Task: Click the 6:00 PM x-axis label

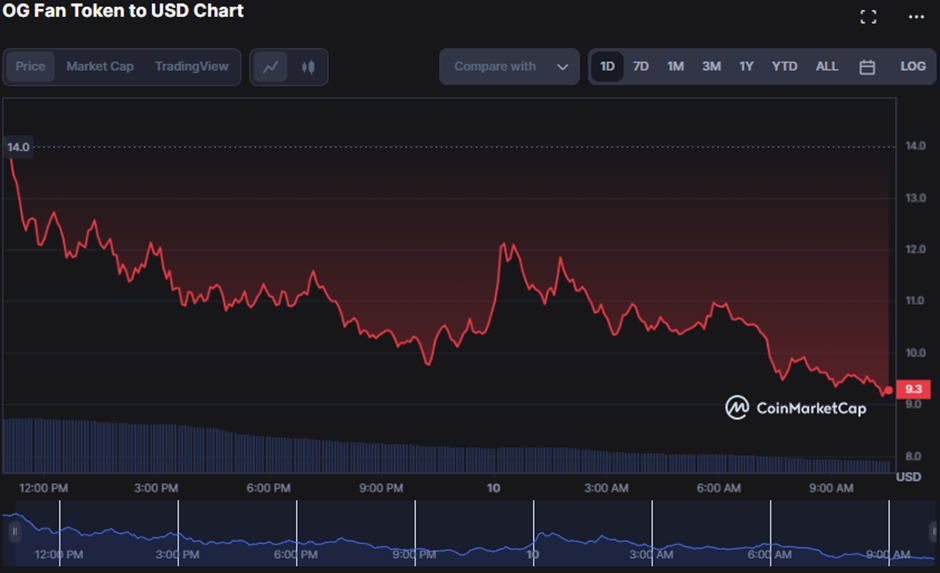Action: [269, 488]
